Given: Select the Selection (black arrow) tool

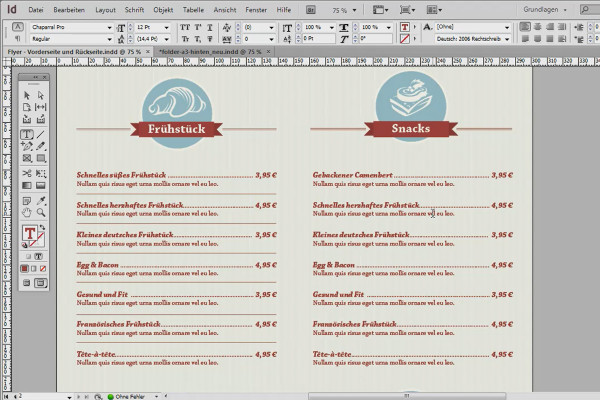Looking at the screenshot, I should 26,95.
